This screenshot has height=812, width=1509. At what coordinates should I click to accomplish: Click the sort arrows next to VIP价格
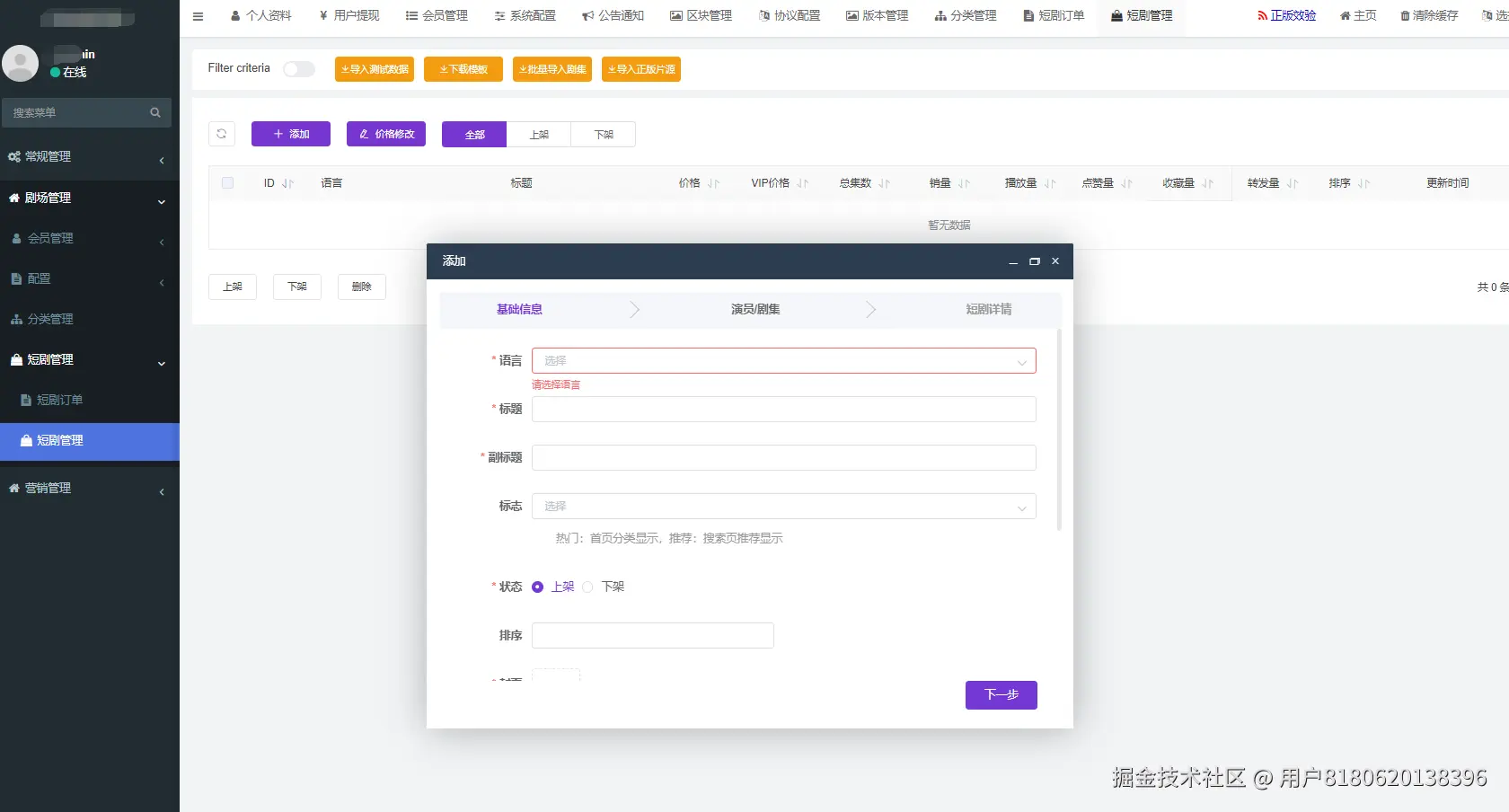click(x=803, y=183)
